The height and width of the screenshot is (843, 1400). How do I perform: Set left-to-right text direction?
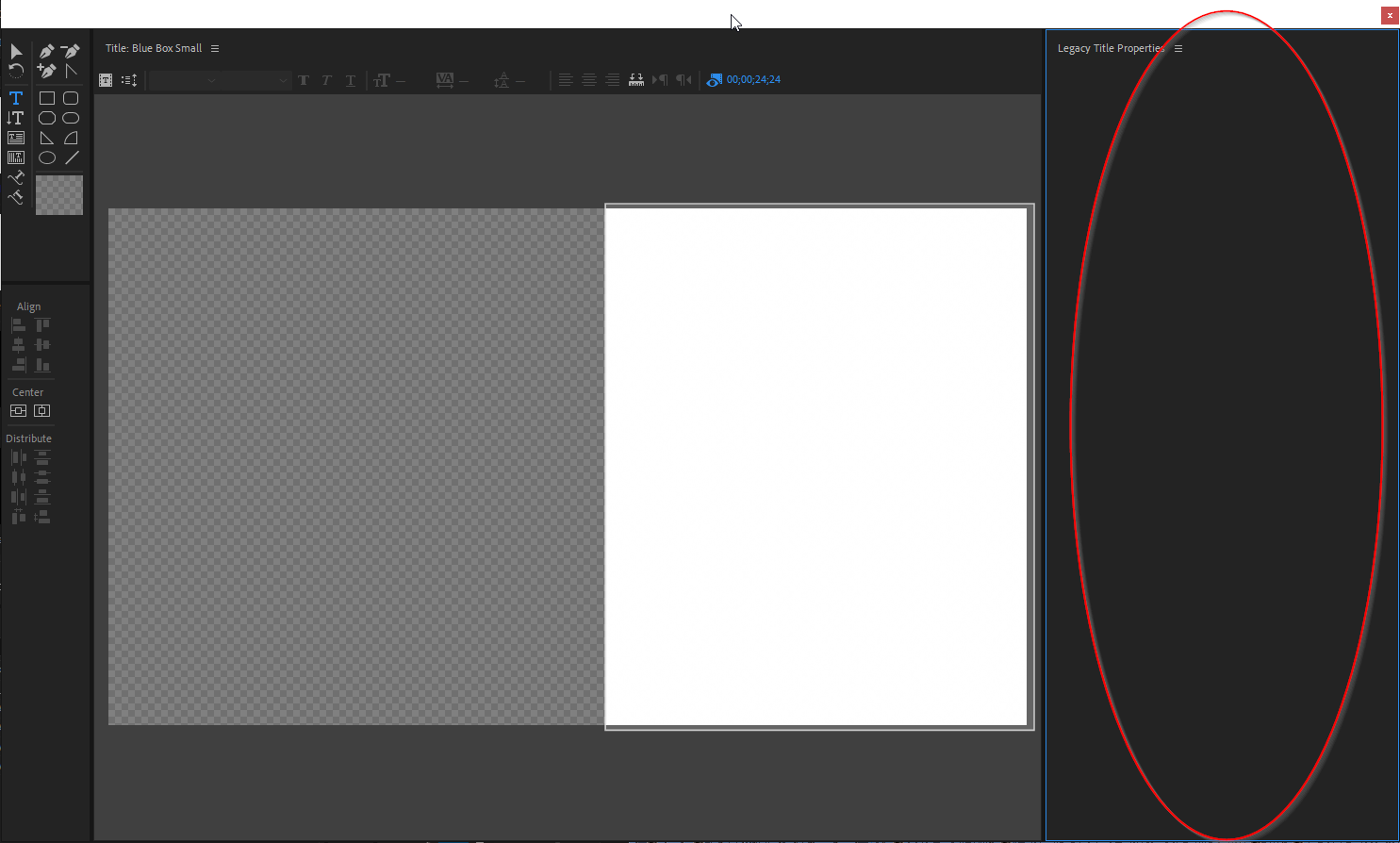pyautogui.click(x=660, y=80)
